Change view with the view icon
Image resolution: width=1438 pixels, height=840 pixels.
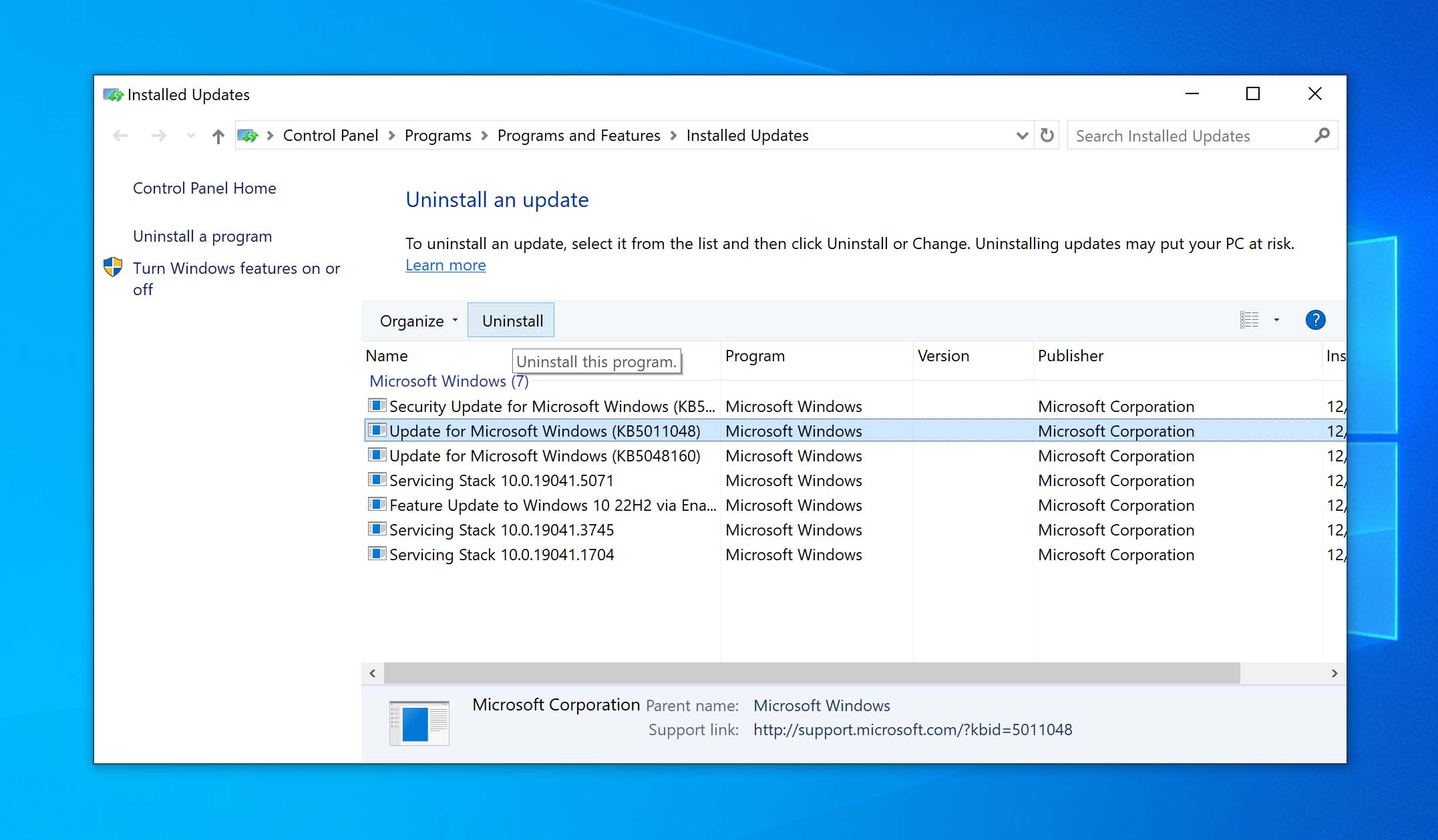coord(1249,320)
